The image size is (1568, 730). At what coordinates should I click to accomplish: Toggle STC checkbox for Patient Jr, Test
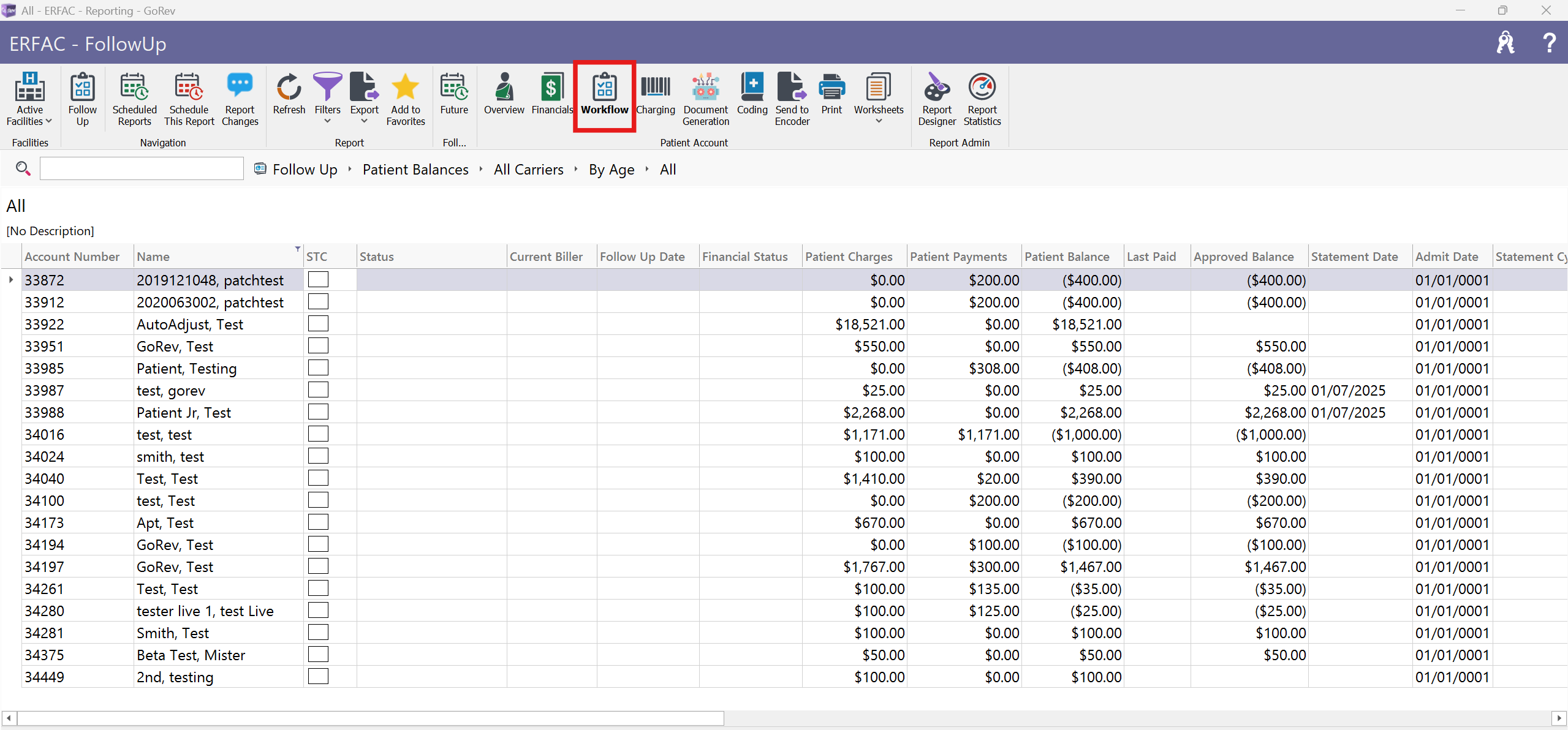click(x=318, y=412)
